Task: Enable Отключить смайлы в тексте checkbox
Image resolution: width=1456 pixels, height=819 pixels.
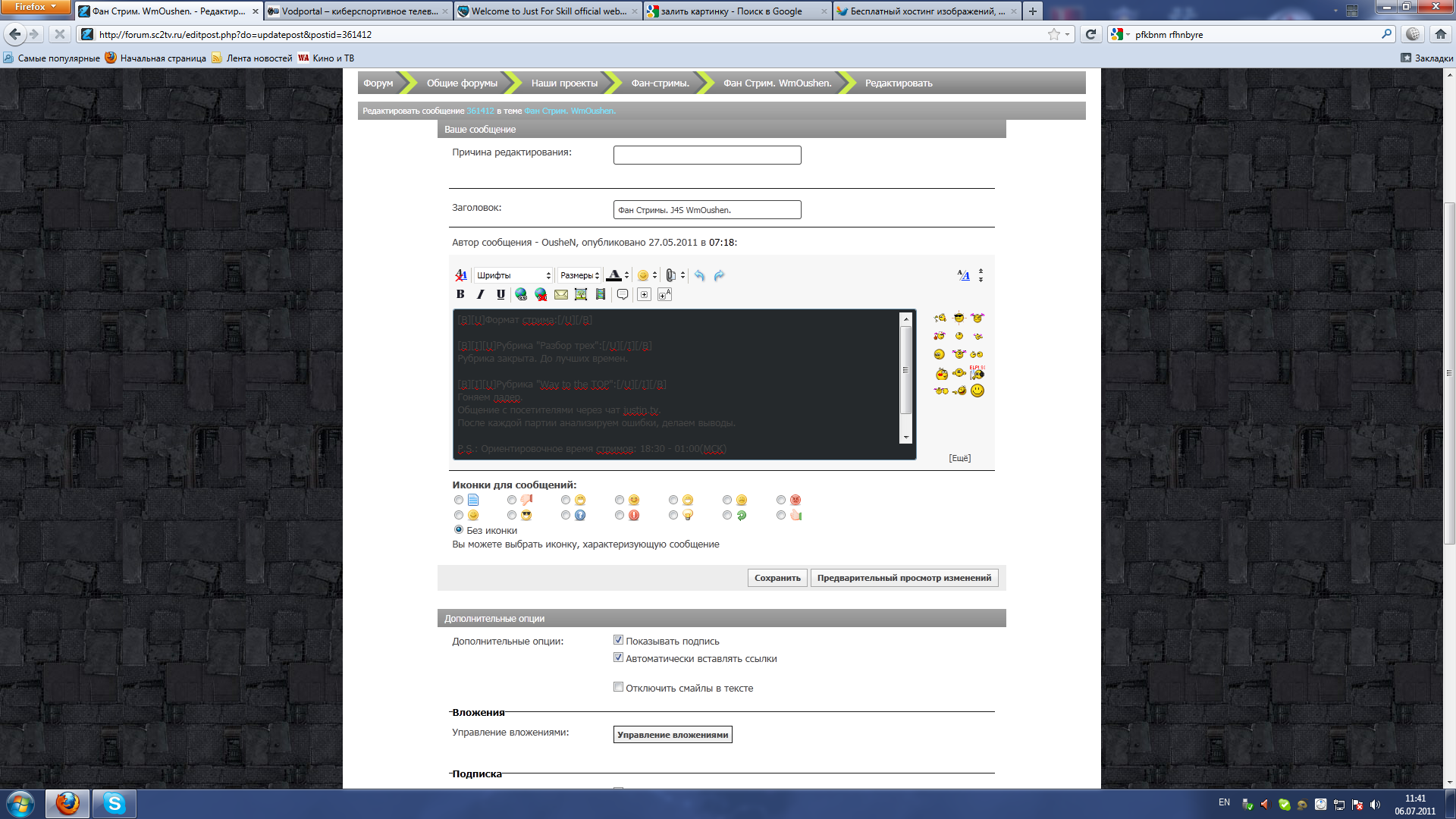Action: (618, 687)
